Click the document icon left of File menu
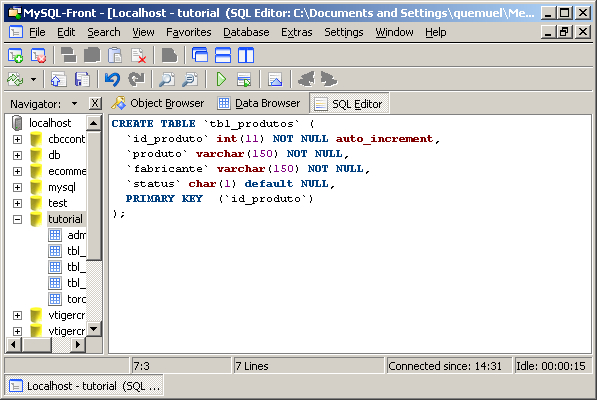Image resolution: width=597 pixels, height=400 pixels. click(15, 32)
